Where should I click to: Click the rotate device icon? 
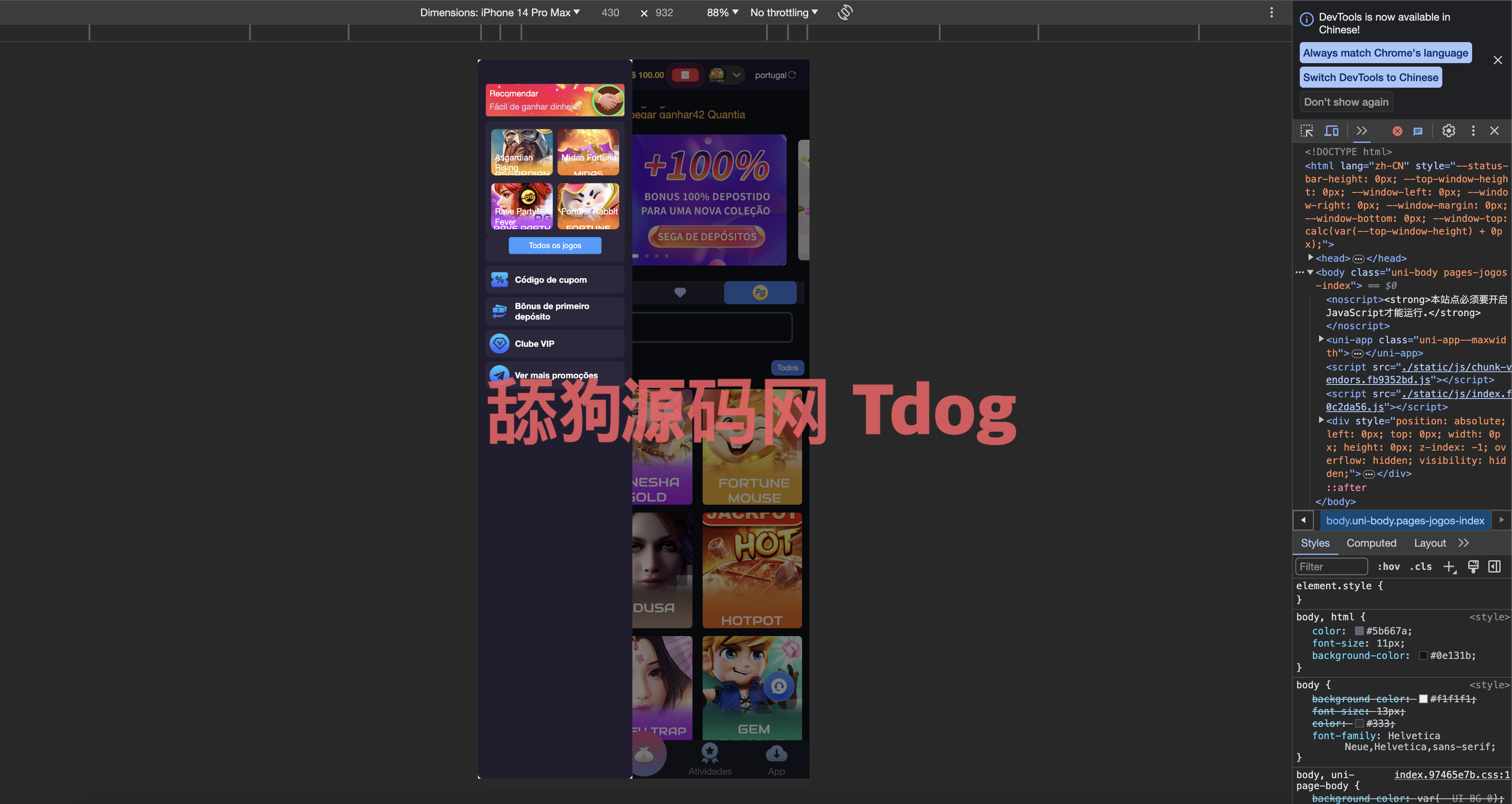(x=845, y=12)
